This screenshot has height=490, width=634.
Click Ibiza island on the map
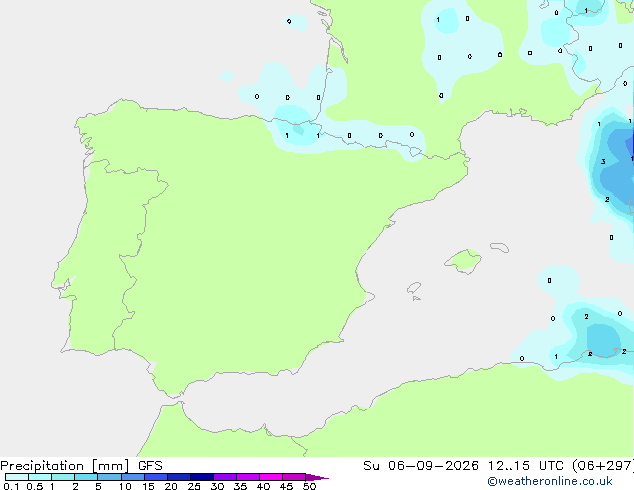coord(414,288)
